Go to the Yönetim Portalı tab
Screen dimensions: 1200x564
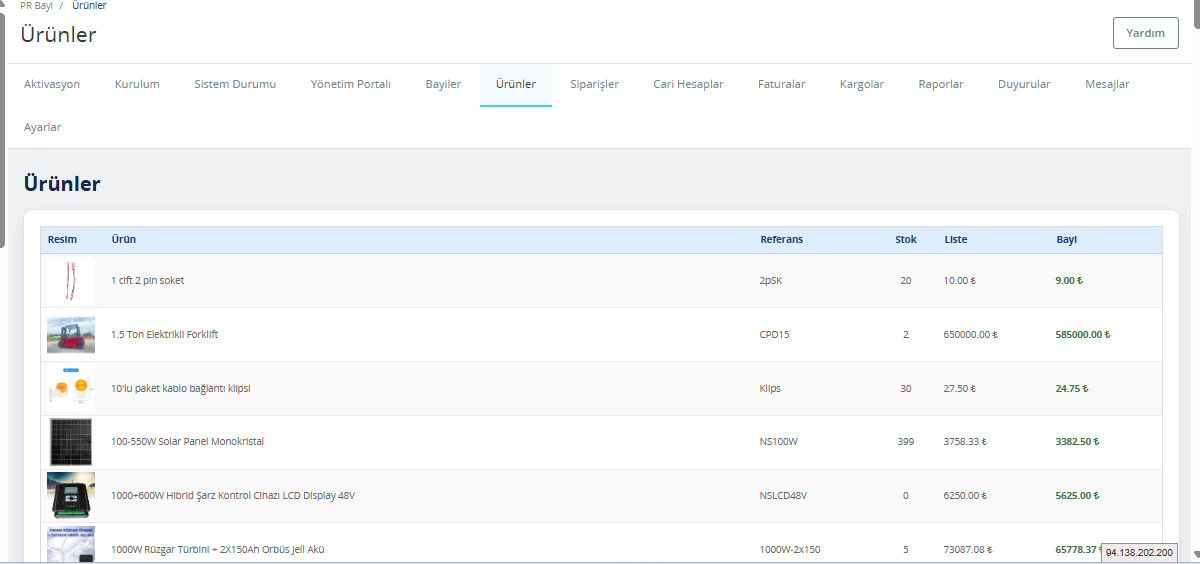351,84
